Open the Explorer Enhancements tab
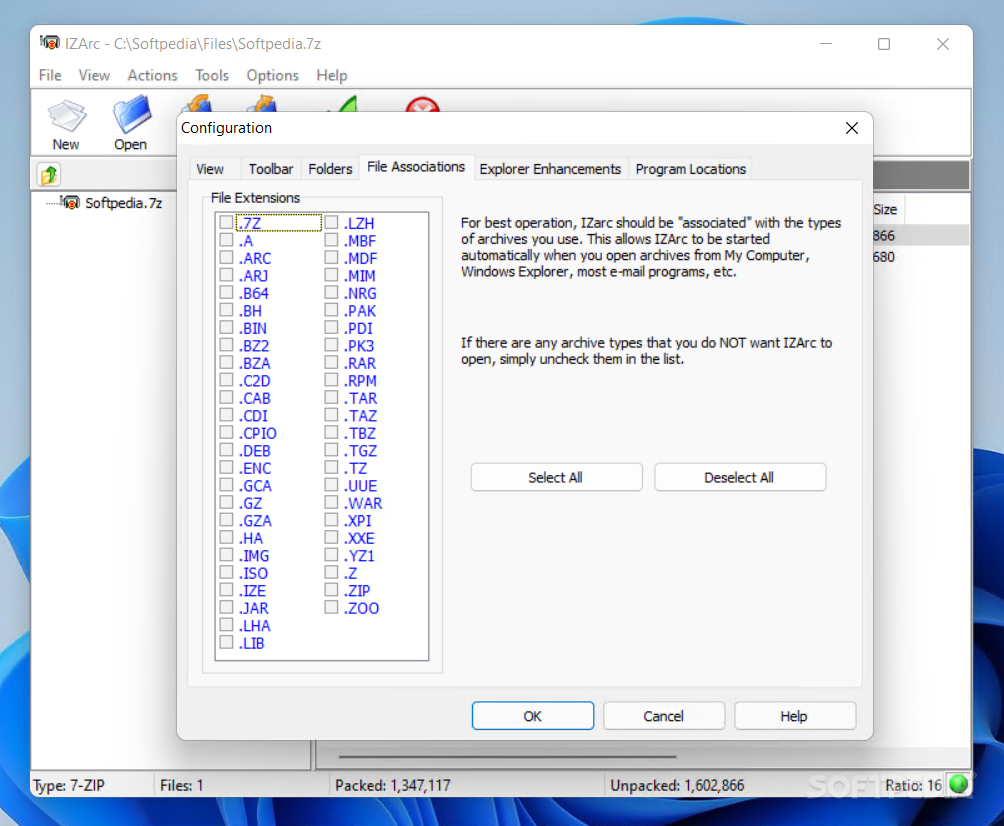This screenshot has height=826, width=1004. pos(551,169)
